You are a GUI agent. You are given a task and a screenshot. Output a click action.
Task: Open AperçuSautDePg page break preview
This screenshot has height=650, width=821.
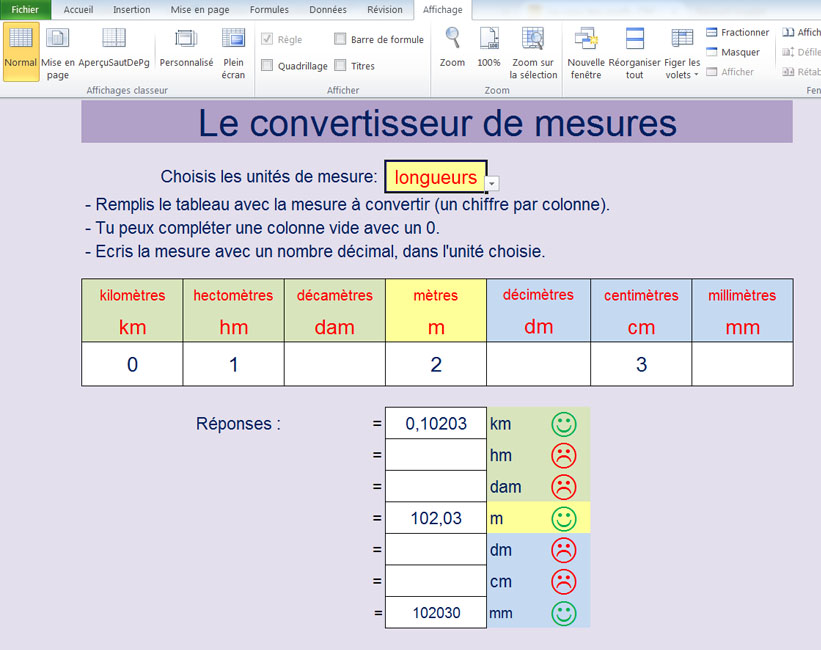coord(114,50)
